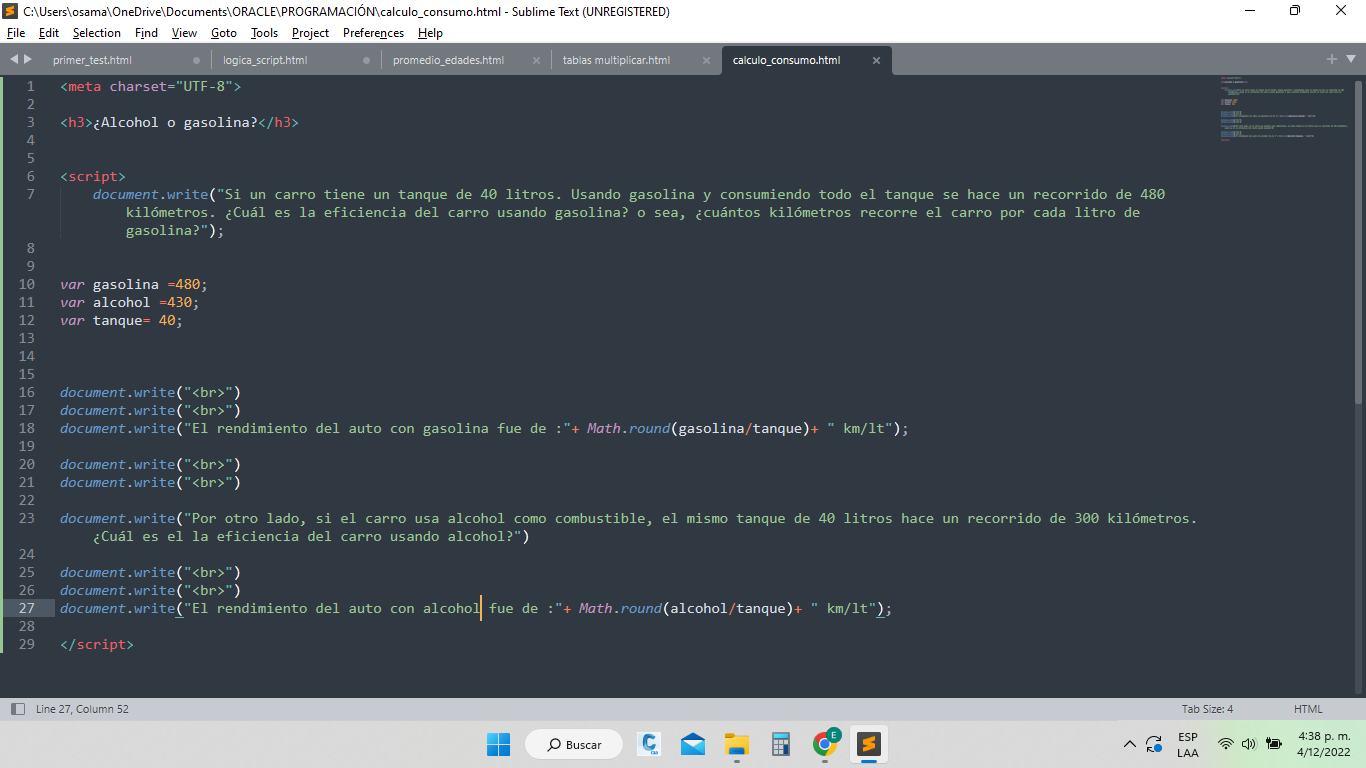The height and width of the screenshot is (768, 1366).
Task: Open File Explorer from taskbar
Action: [737, 744]
